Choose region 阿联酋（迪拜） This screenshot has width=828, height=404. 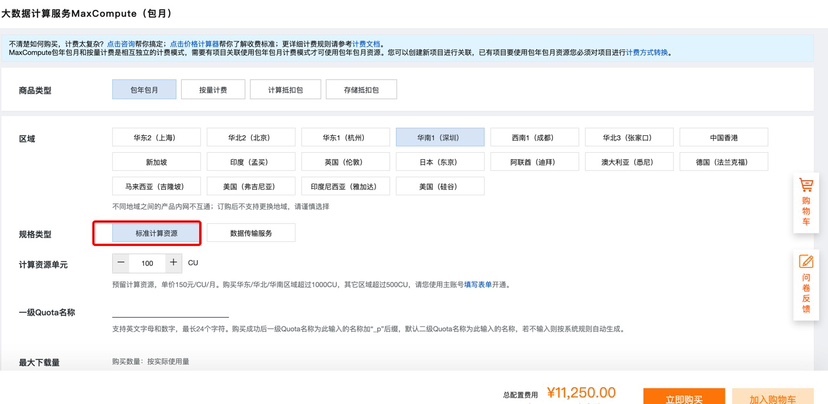[534, 162]
